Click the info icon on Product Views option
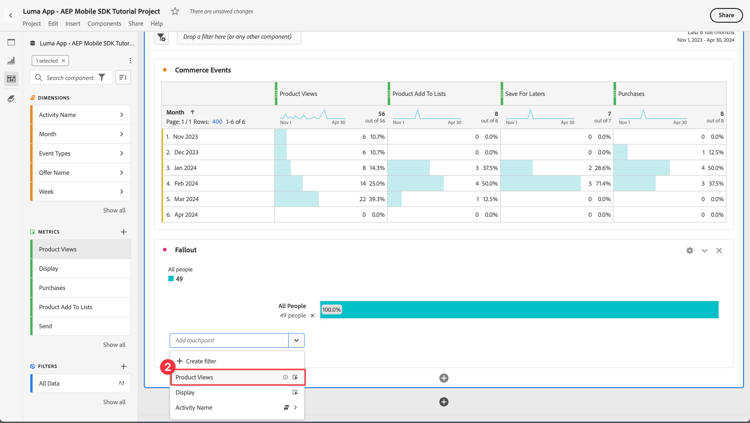 pos(285,377)
